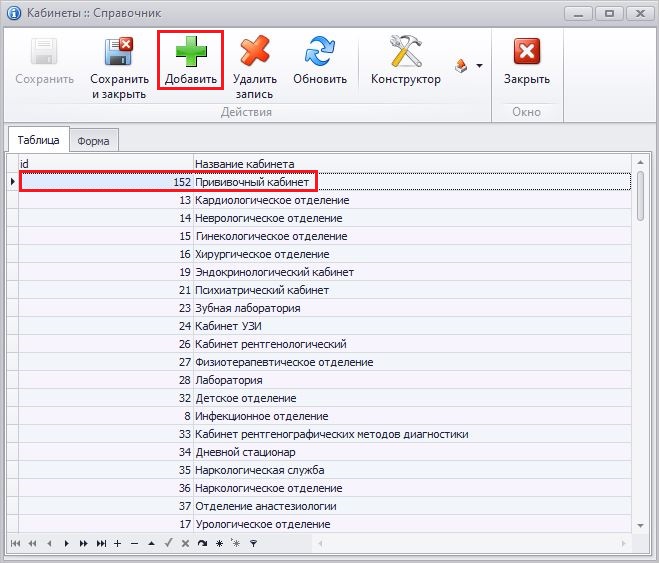This screenshot has height=563, width=659.
Task: Go to the last record in navigator
Action: pos(101,543)
